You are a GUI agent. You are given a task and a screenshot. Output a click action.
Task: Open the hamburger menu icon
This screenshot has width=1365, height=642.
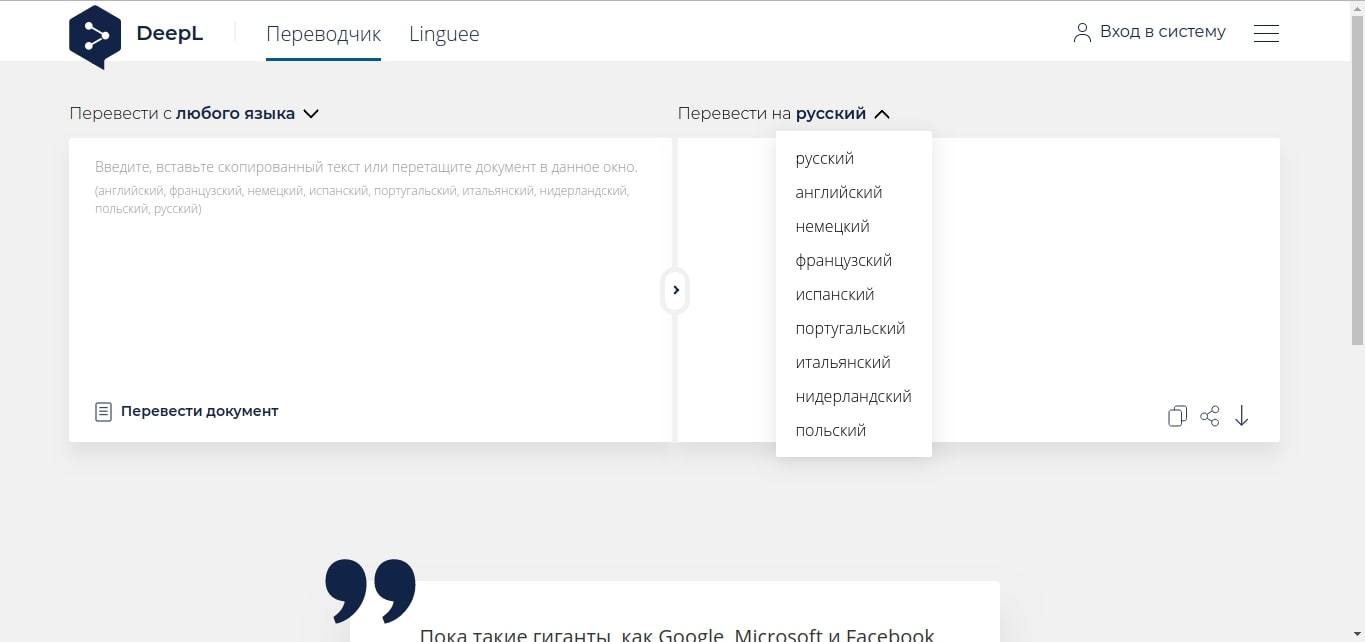(1266, 33)
